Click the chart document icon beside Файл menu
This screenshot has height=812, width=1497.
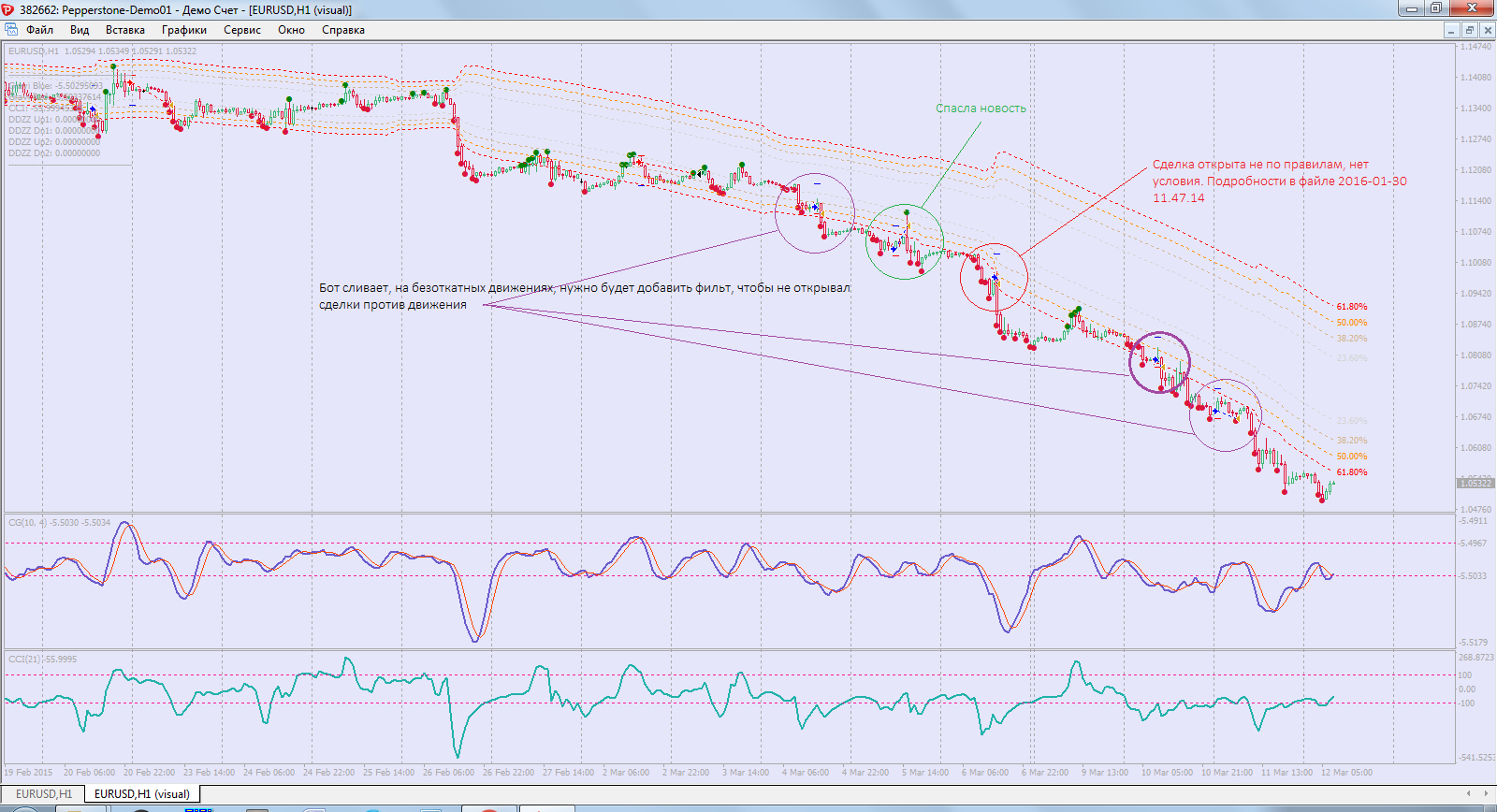(x=11, y=30)
